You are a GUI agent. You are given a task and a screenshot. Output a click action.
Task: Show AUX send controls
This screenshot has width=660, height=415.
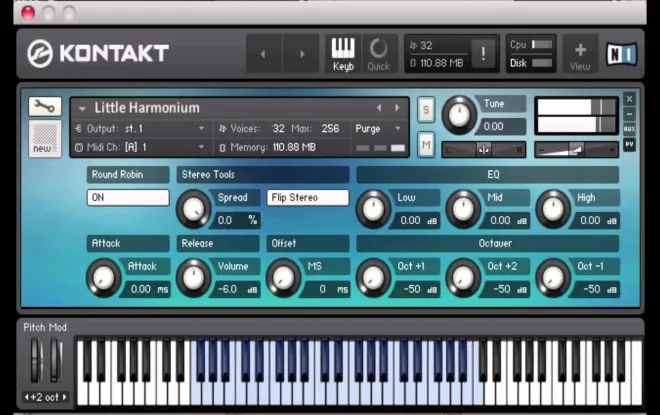pos(629,129)
